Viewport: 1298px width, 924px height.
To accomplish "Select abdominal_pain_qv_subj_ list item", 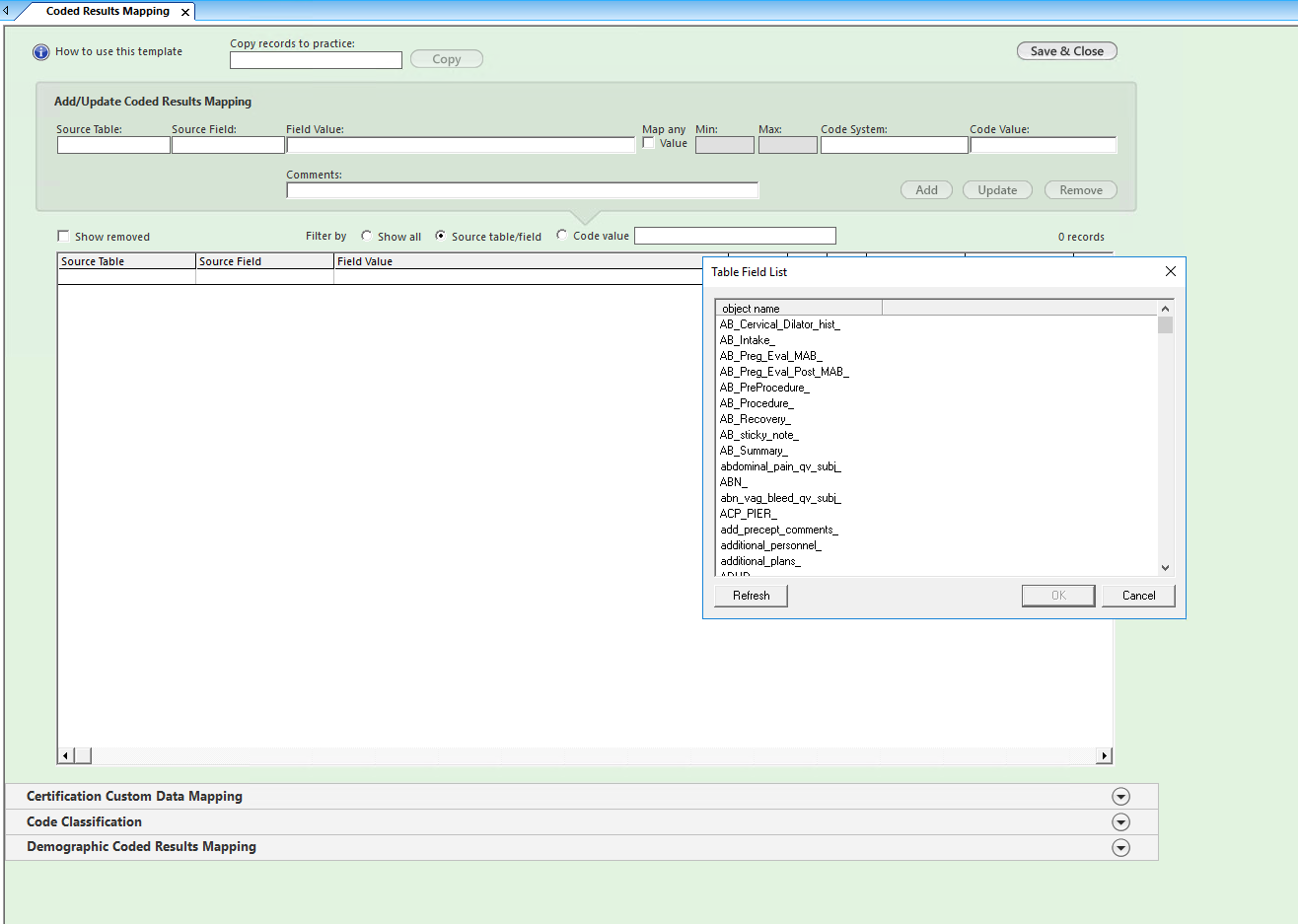I will click(780, 466).
